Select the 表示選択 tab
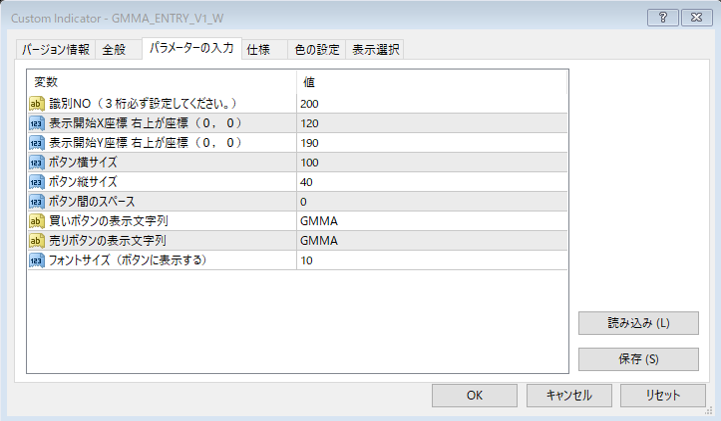721x421 pixels. coord(375,50)
